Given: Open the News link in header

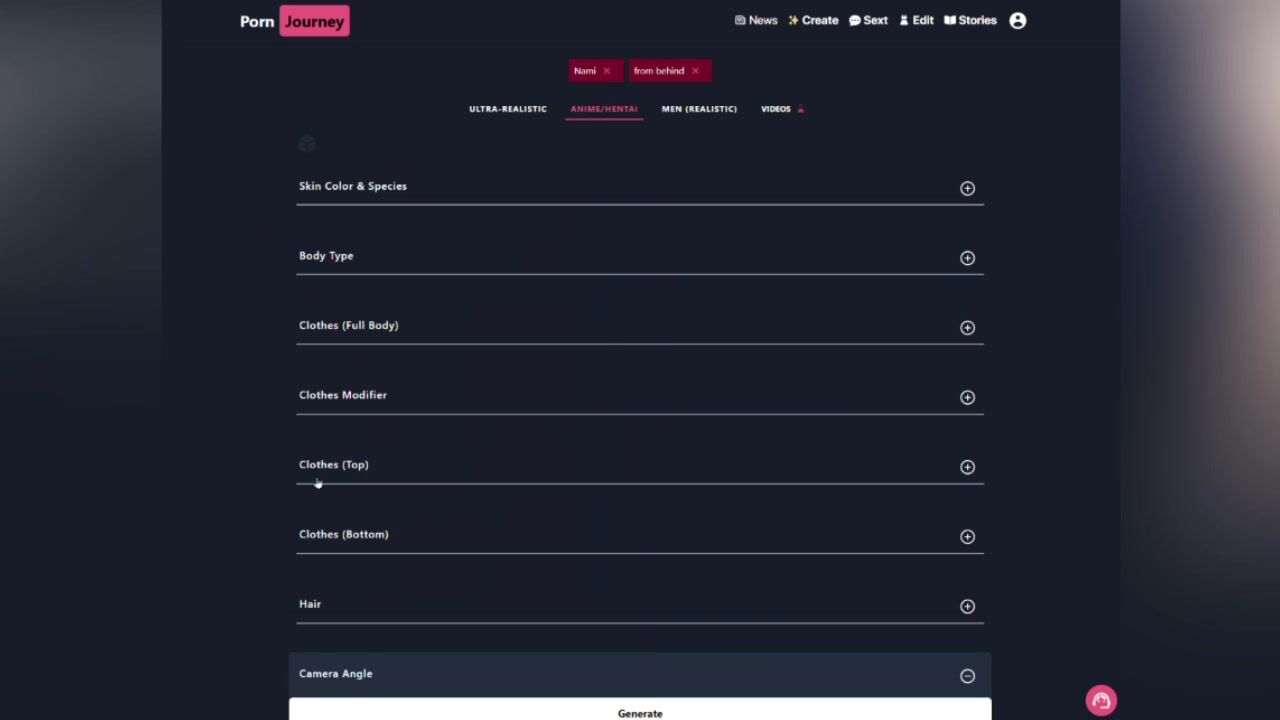Looking at the screenshot, I should coord(756,20).
